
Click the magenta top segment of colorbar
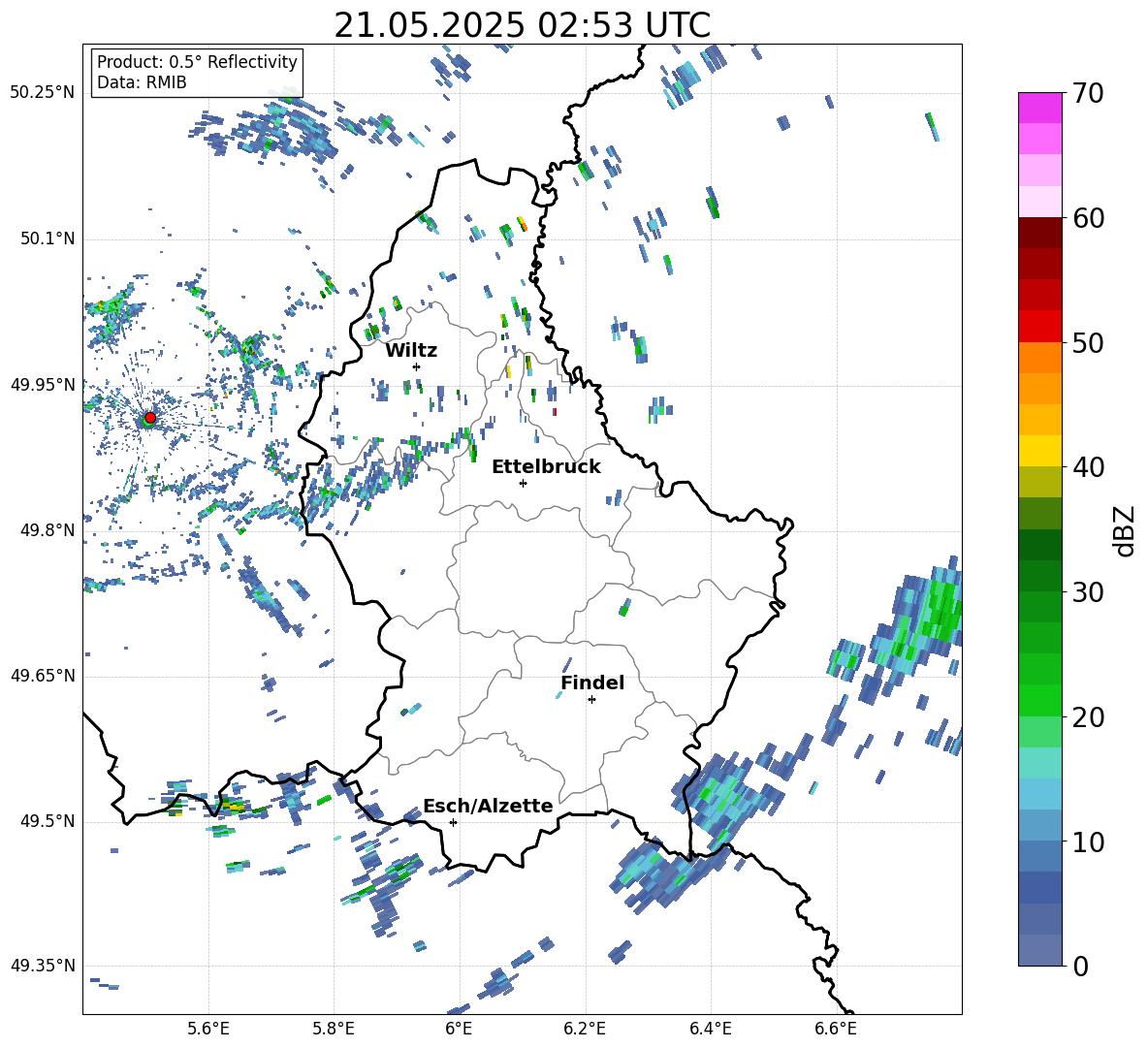[1039, 108]
